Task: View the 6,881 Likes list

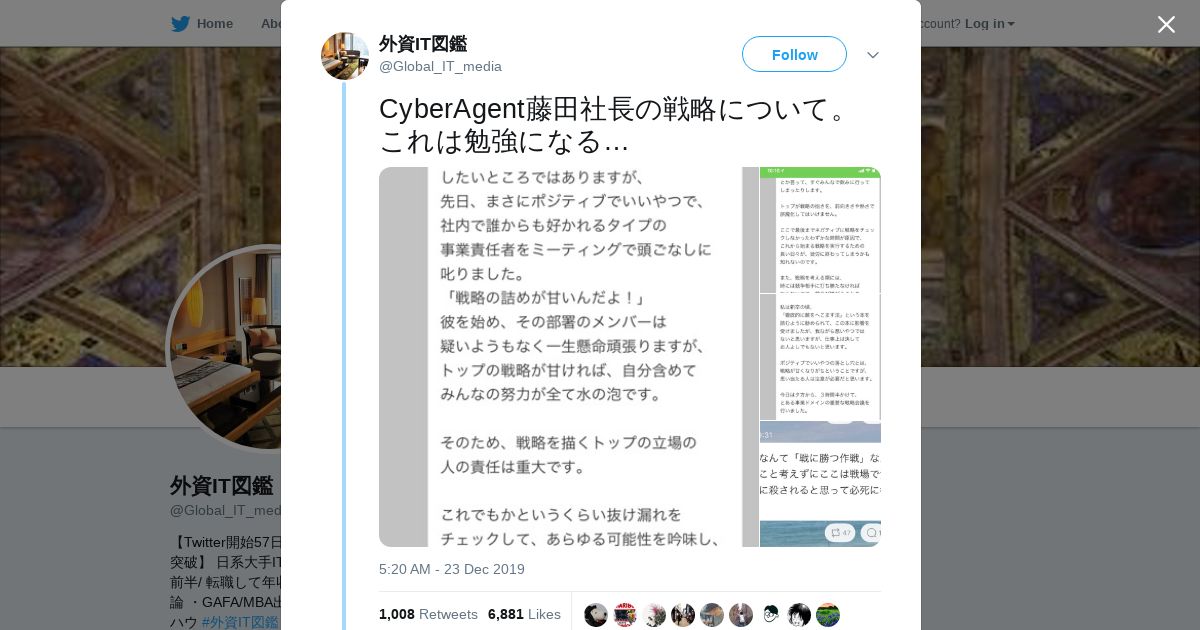Action: (x=524, y=614)
